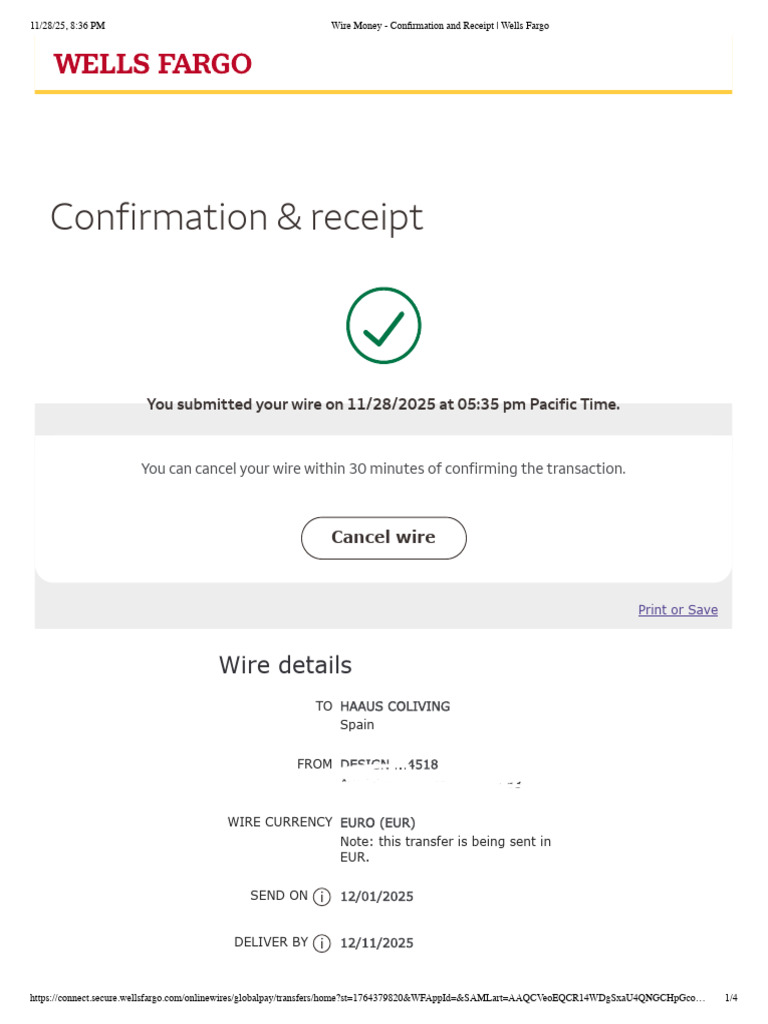Click the send date 12/01/2025
The width and height of the screenshot is (768, 1024).
coord(376,897)
